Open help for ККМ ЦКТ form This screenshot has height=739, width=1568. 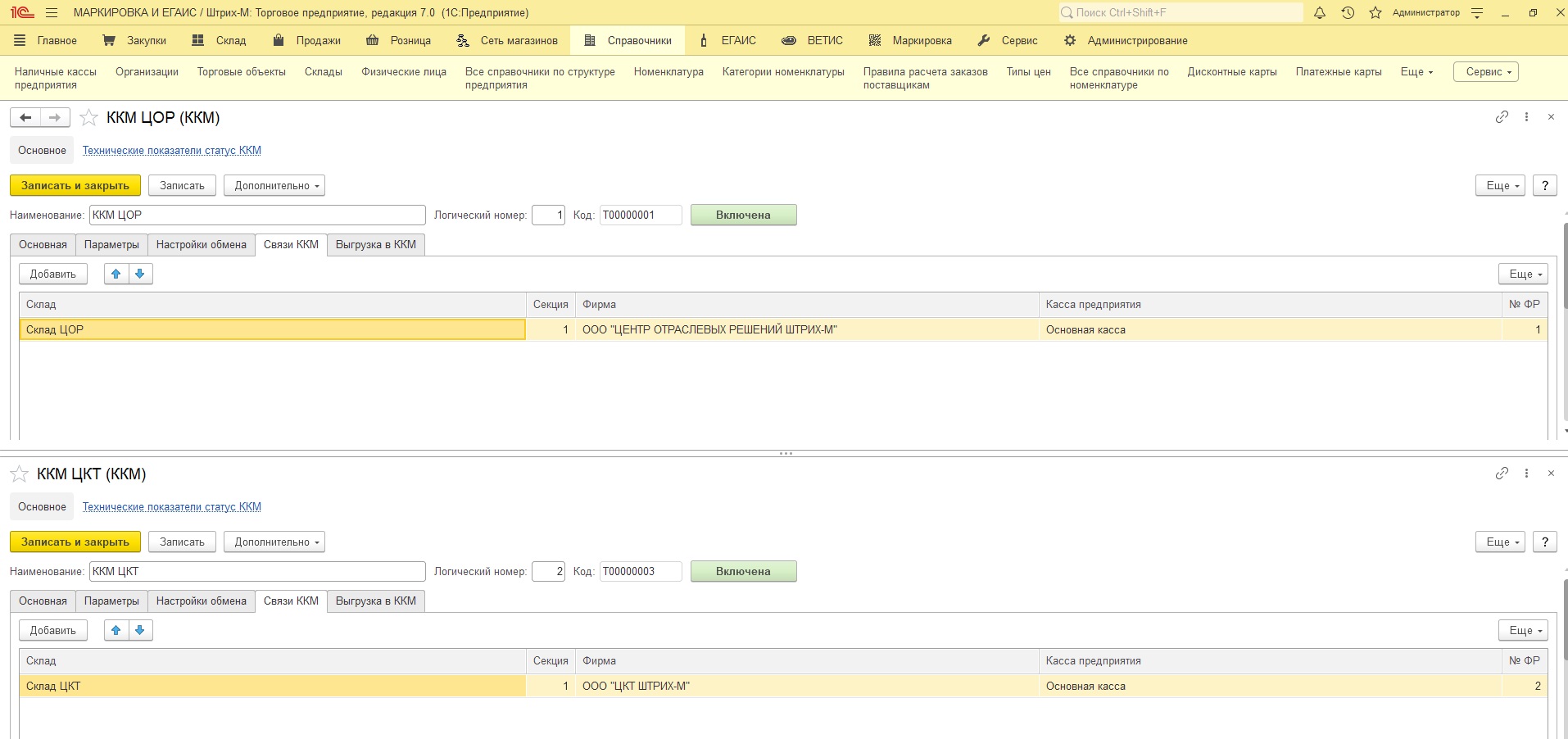pos(1545,542)
